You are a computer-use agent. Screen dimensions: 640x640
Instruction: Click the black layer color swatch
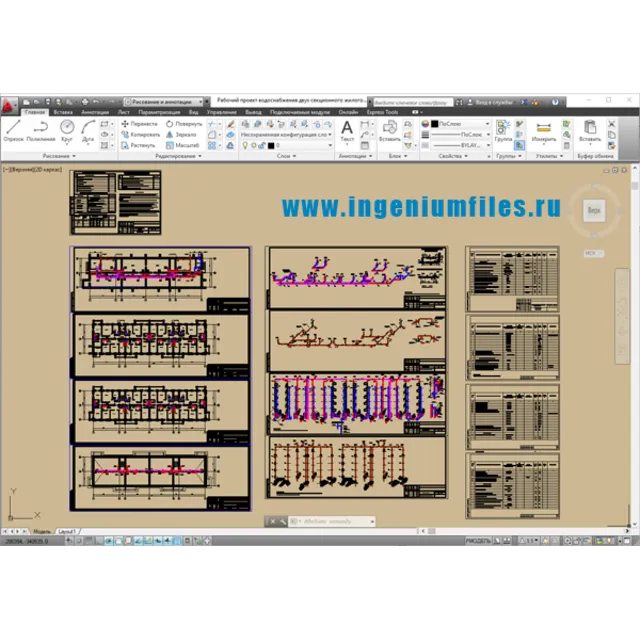click(271, 145)
